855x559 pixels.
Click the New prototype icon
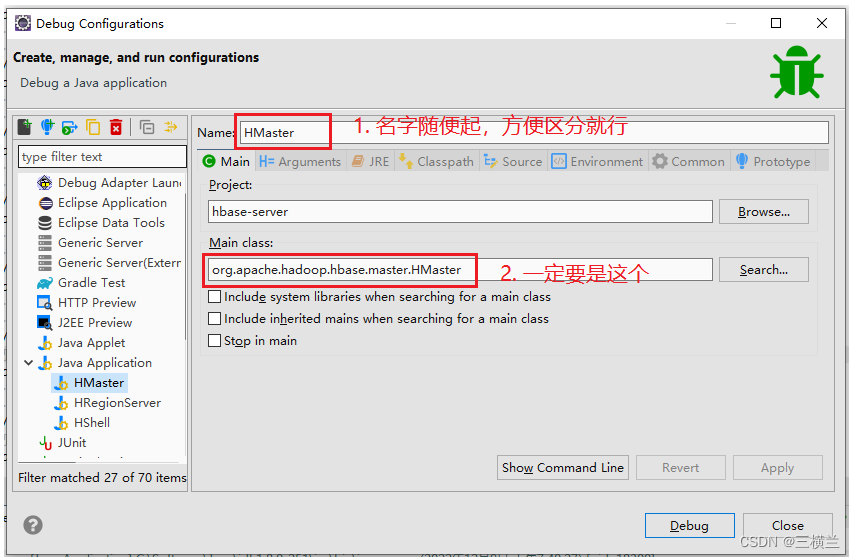(47, 127)
